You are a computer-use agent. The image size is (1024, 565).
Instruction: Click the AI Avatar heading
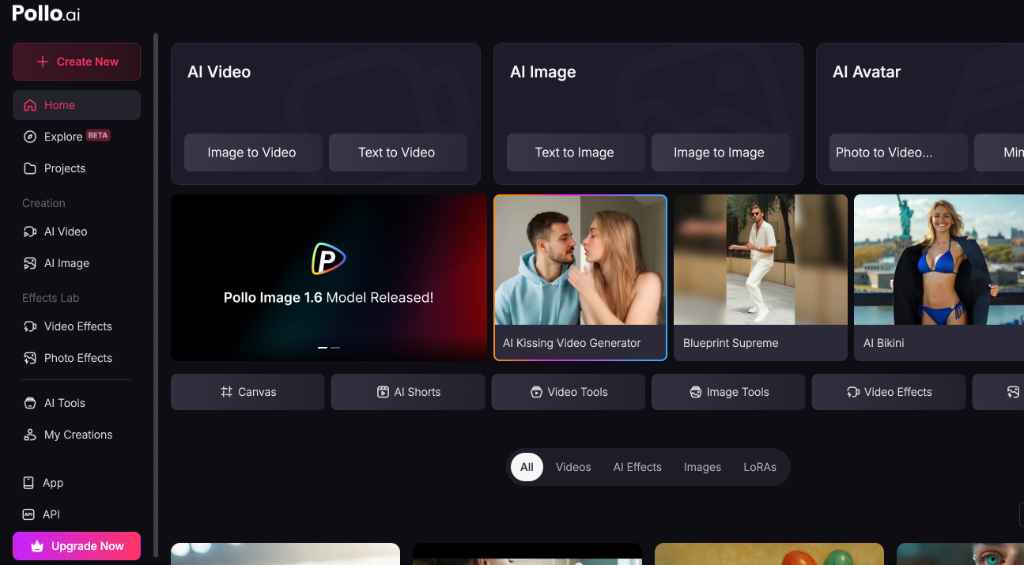click(867, 72)
